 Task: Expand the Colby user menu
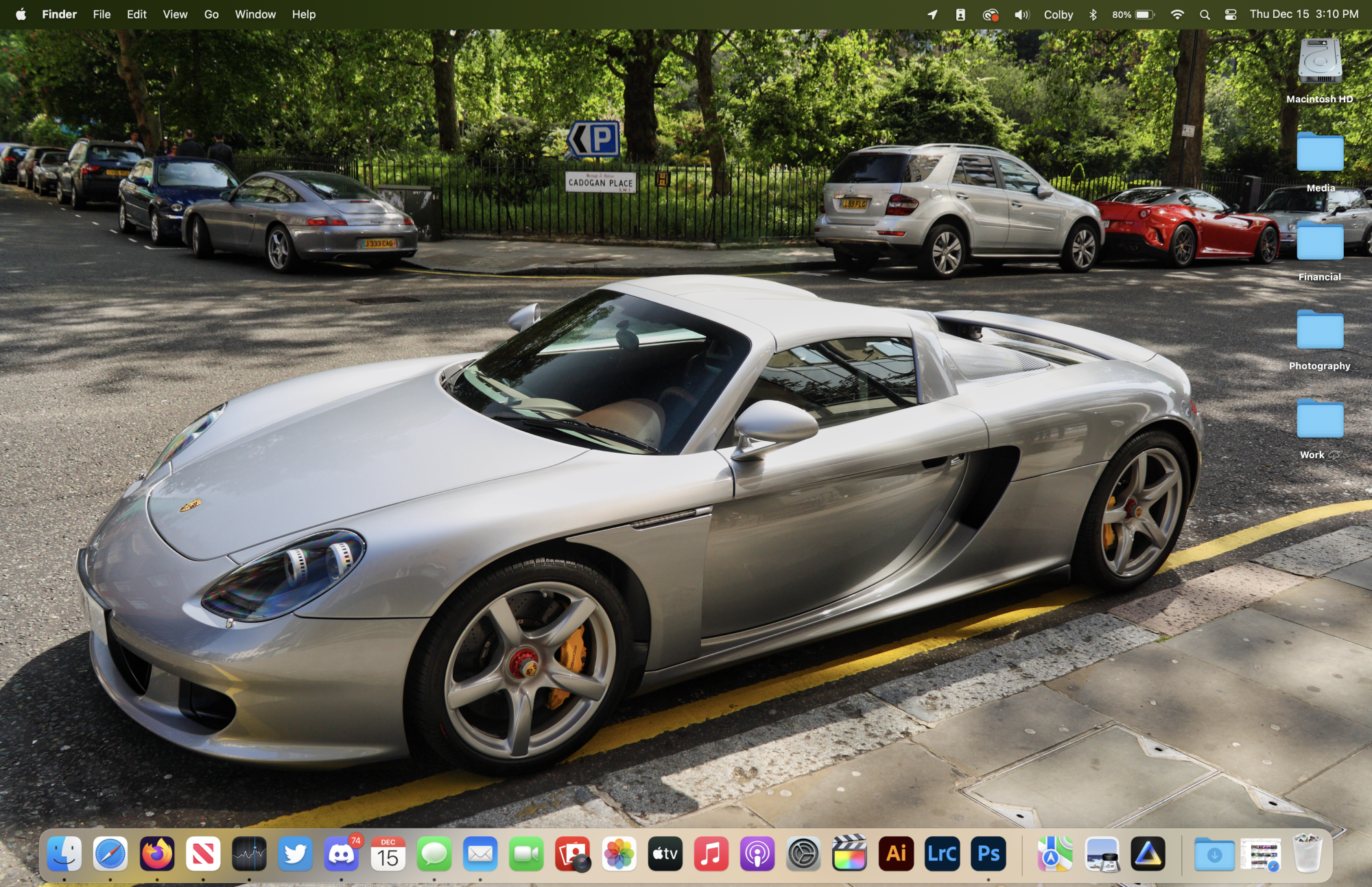[1058, 14]
